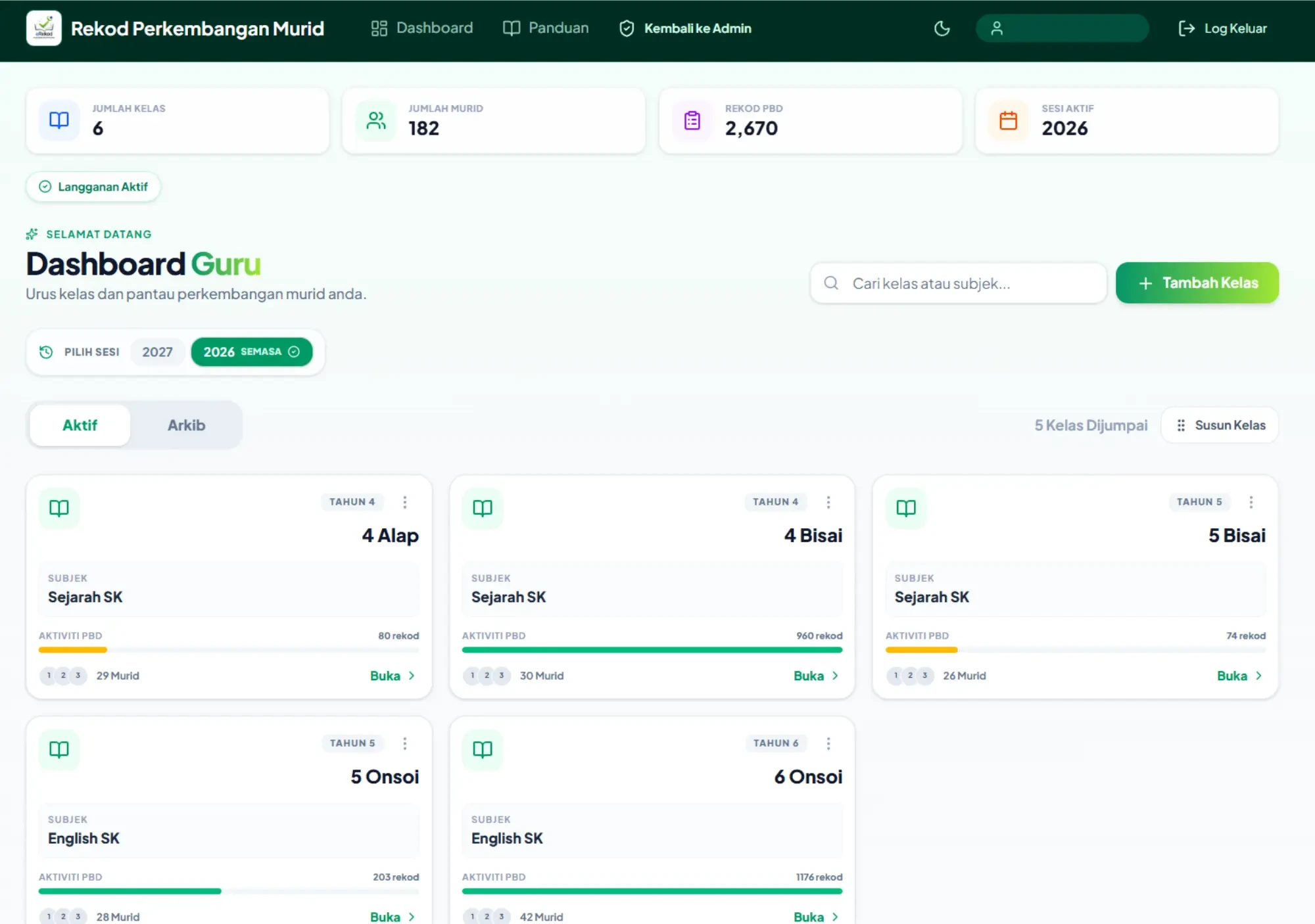1315x924 pixels.
Task: Click the 123 avatars on 5 Bisai card
Action: (910, 676)
